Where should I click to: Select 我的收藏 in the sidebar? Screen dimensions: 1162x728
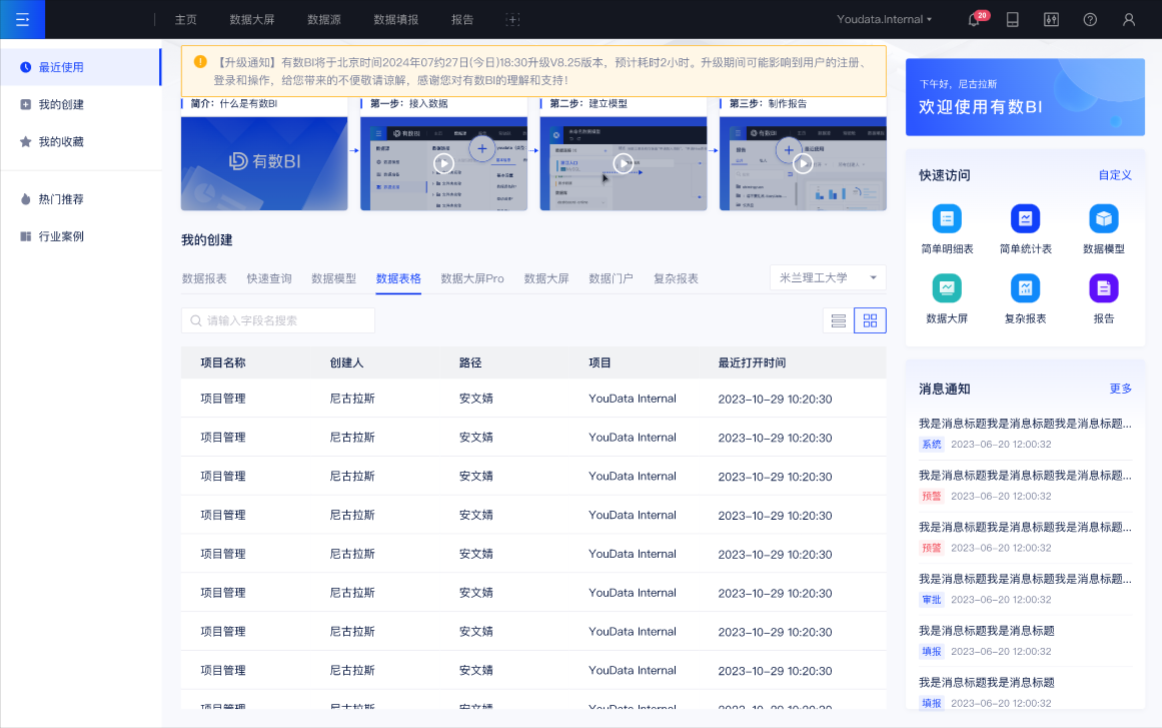(61, 142)
